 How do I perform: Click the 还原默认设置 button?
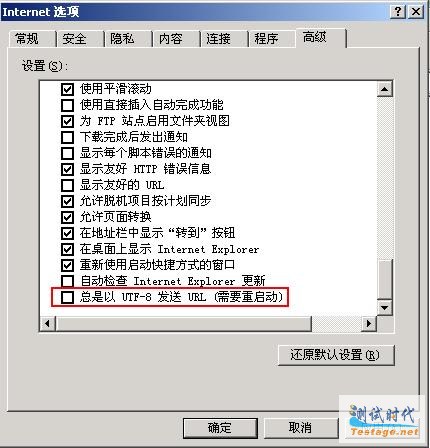(x=336, y=355)
